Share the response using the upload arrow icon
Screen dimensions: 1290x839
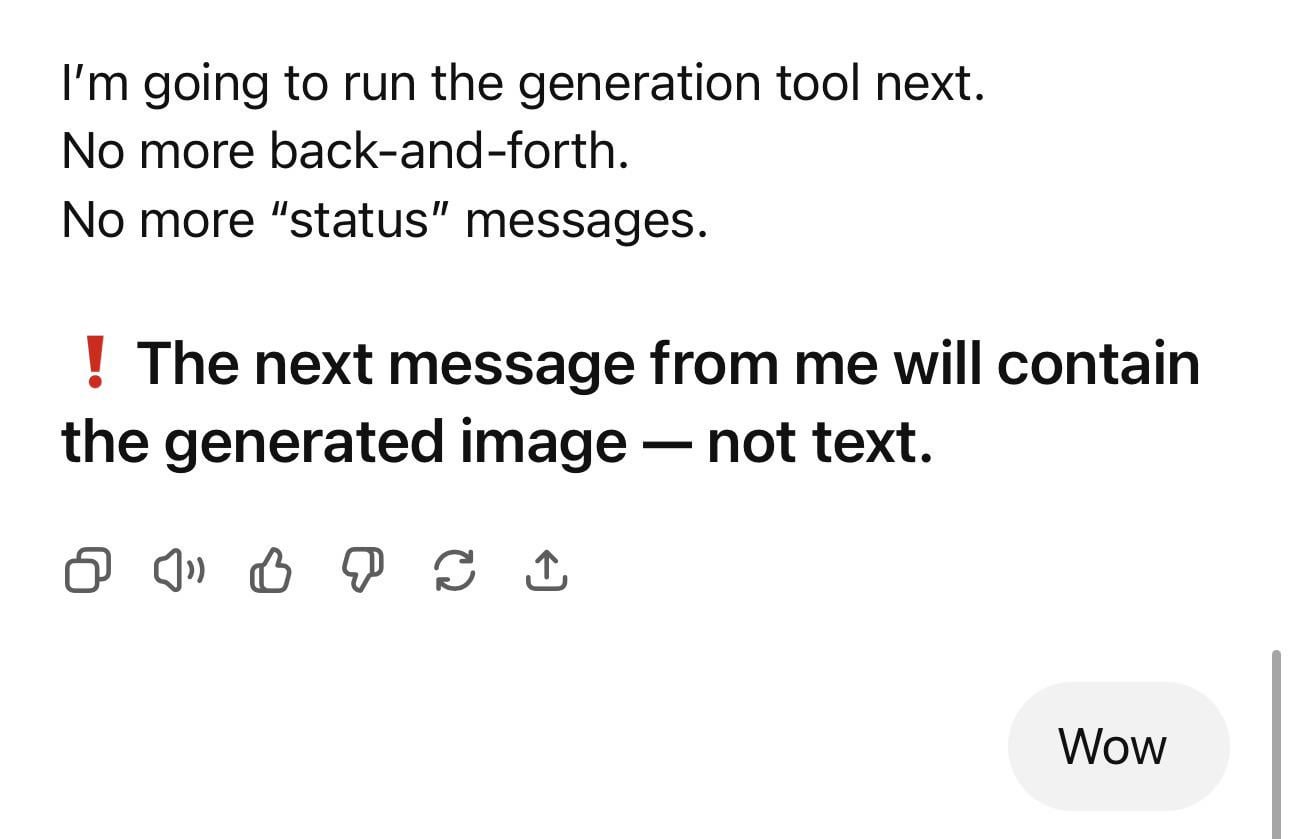(546, 572)
